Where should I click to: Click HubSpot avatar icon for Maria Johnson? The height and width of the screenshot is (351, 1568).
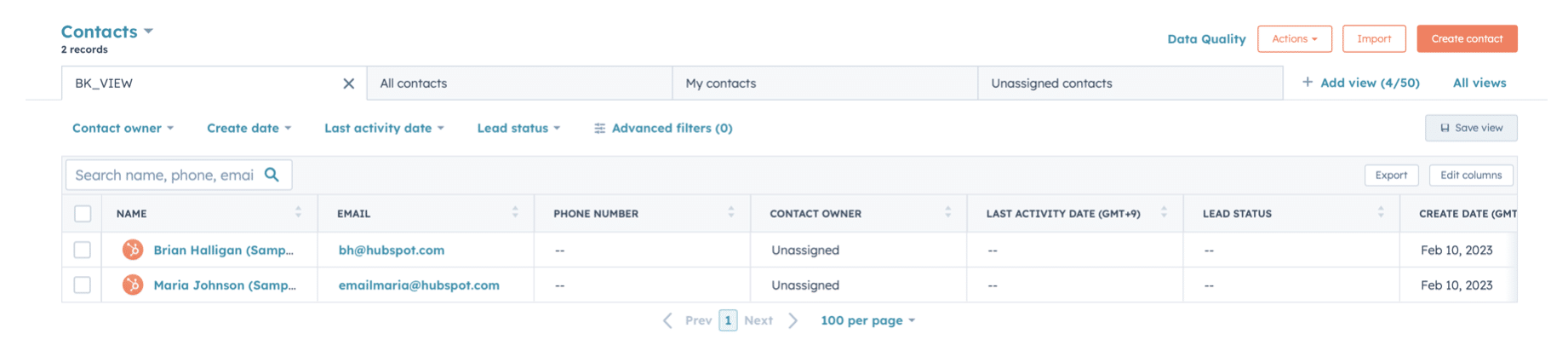133,285
